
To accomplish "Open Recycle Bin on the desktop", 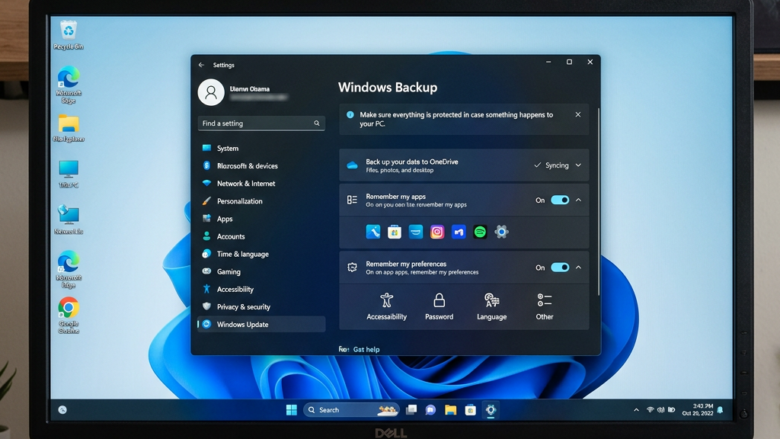I will click(68, 34).
